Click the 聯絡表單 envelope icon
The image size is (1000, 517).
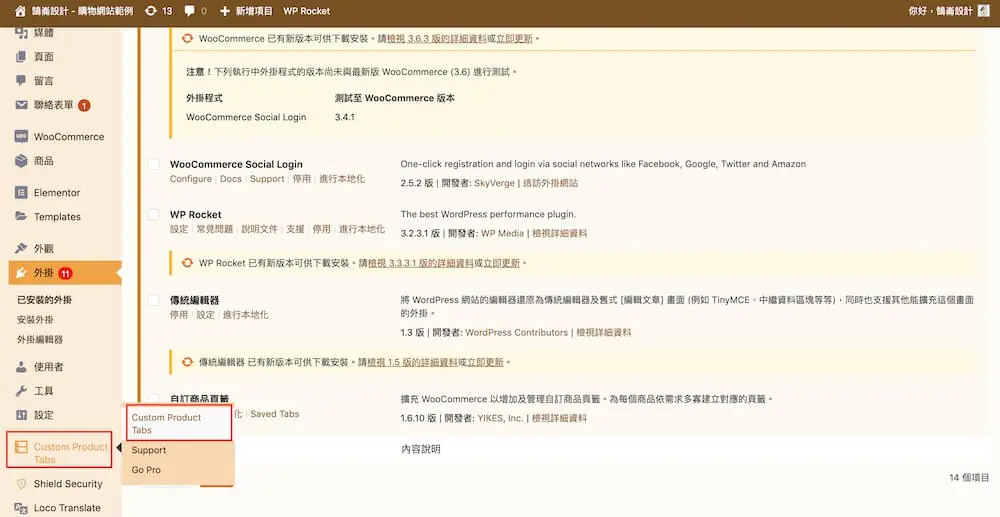(x=21, y=105)
